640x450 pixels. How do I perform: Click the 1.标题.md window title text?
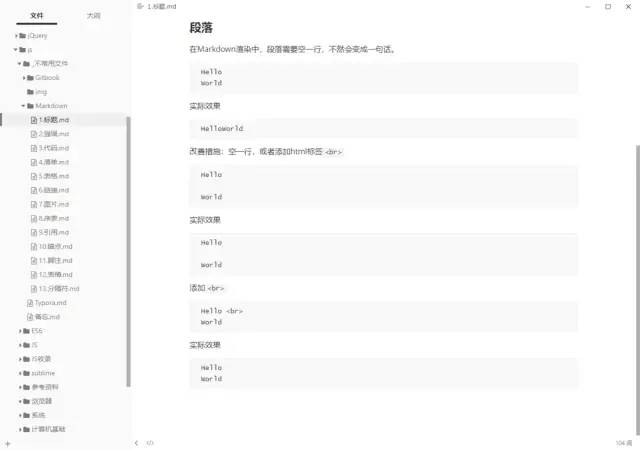[162, 7]
